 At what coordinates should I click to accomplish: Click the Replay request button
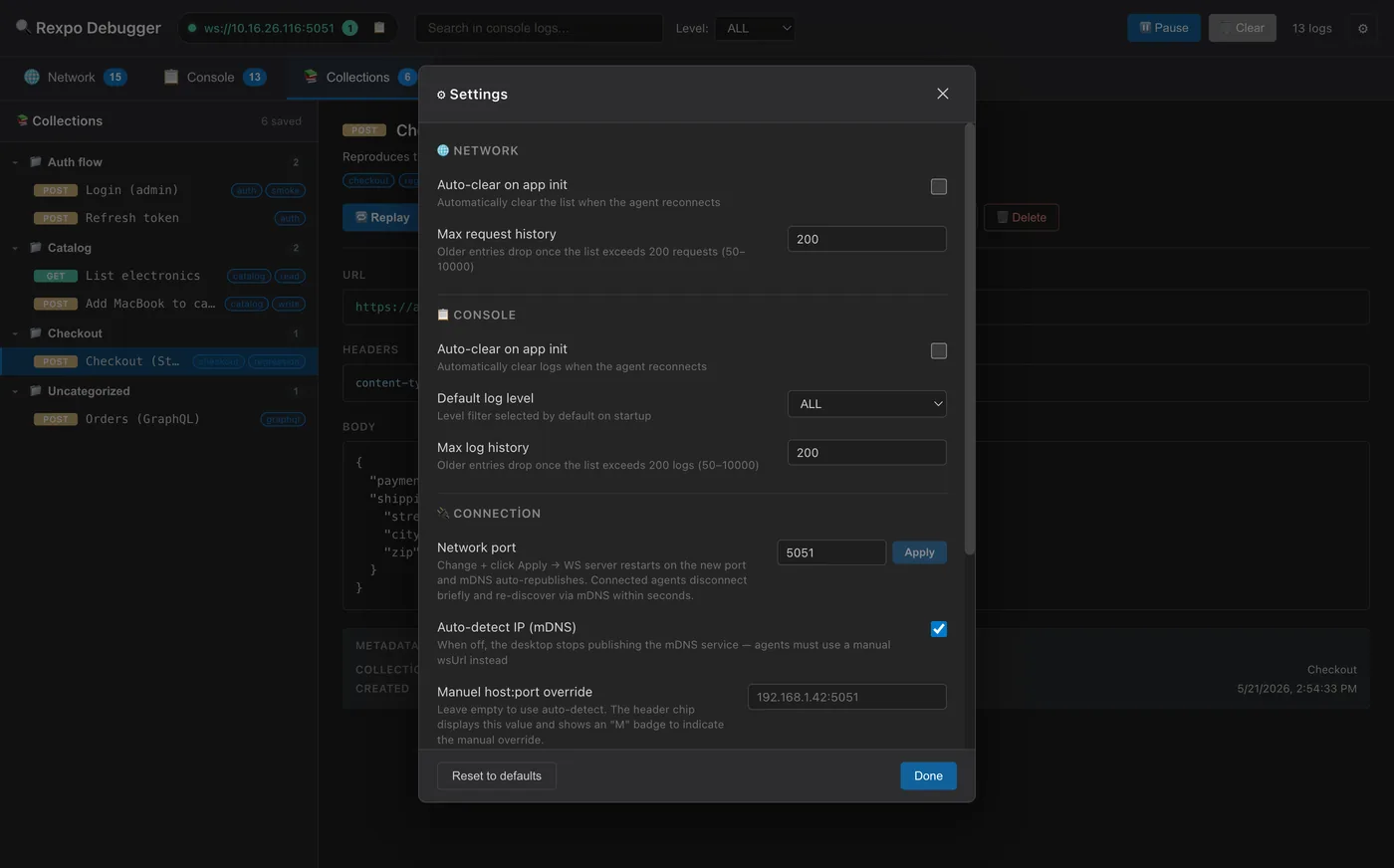pos(381,218)
